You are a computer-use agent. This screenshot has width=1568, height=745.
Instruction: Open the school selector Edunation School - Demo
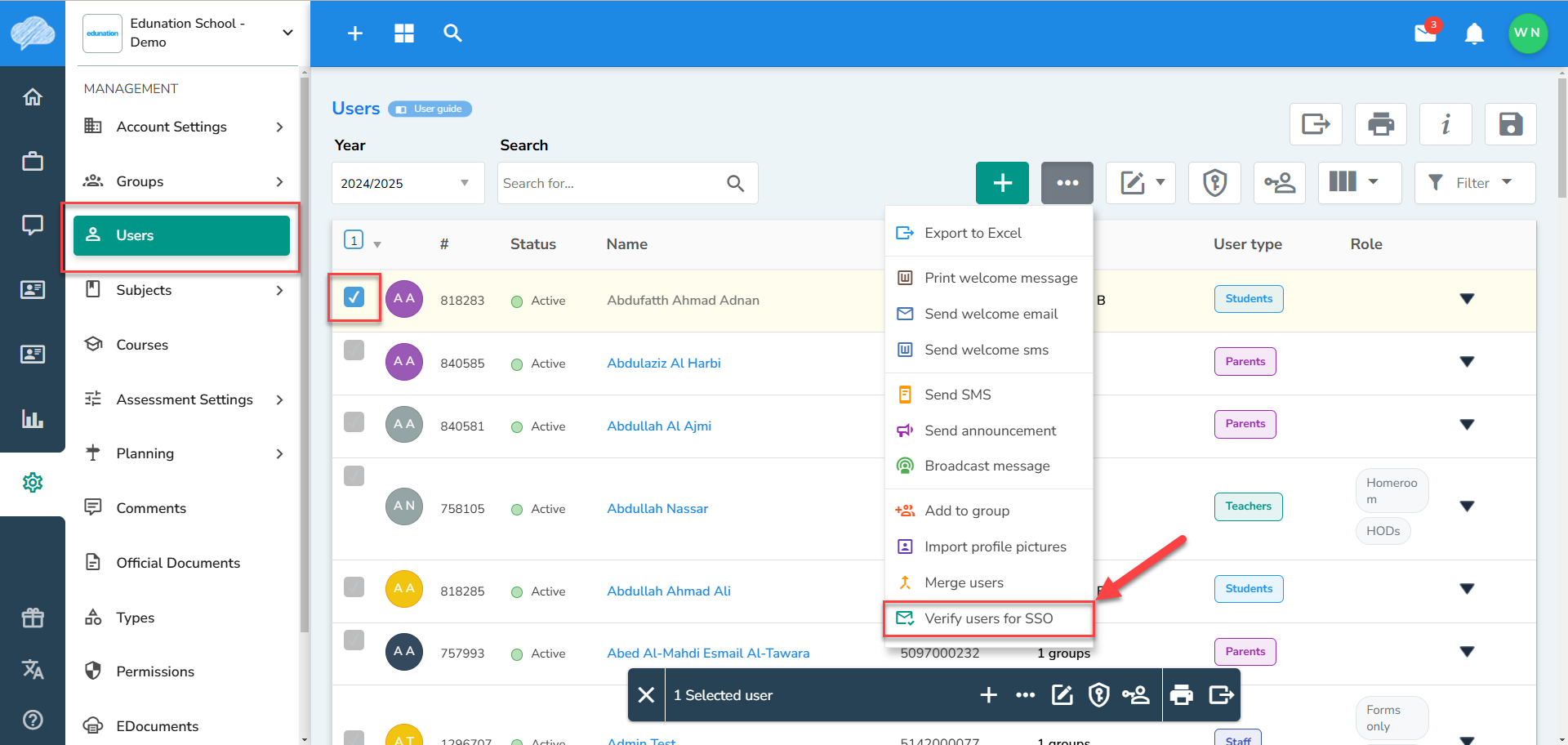189,33
